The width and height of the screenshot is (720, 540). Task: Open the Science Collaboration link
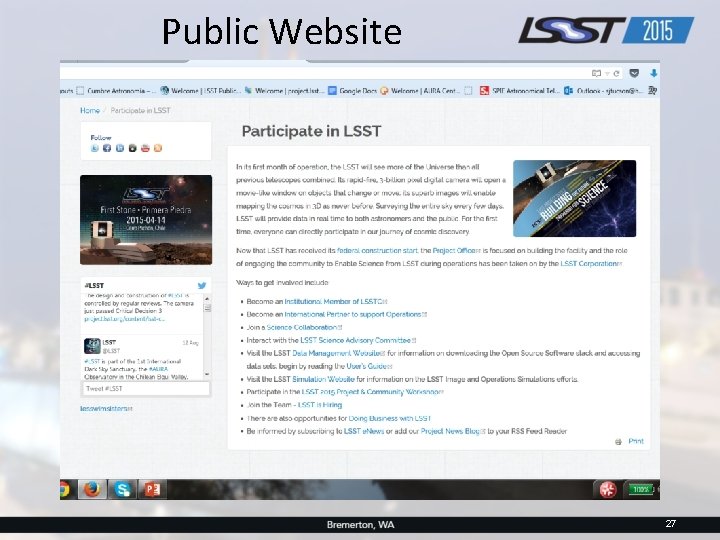(304, 327)
